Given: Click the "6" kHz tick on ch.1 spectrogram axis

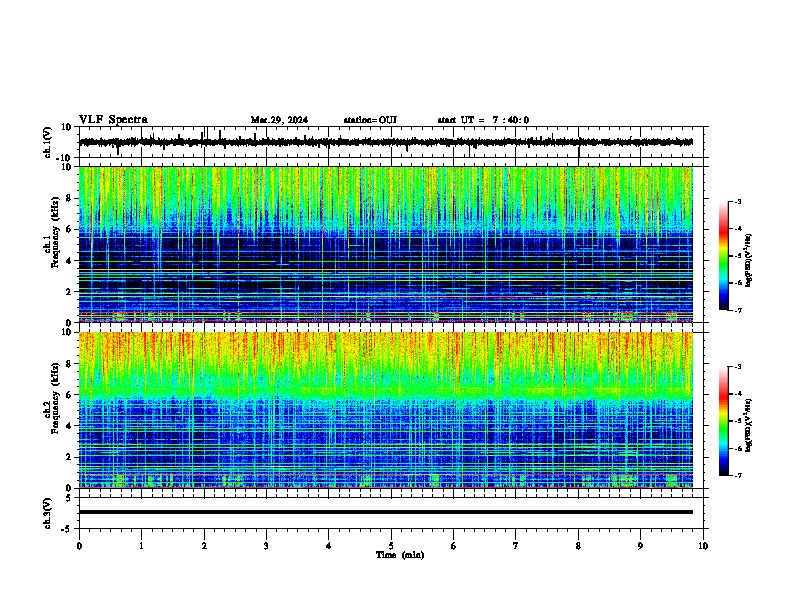Looking at the screenshot, I should point(70,229).
